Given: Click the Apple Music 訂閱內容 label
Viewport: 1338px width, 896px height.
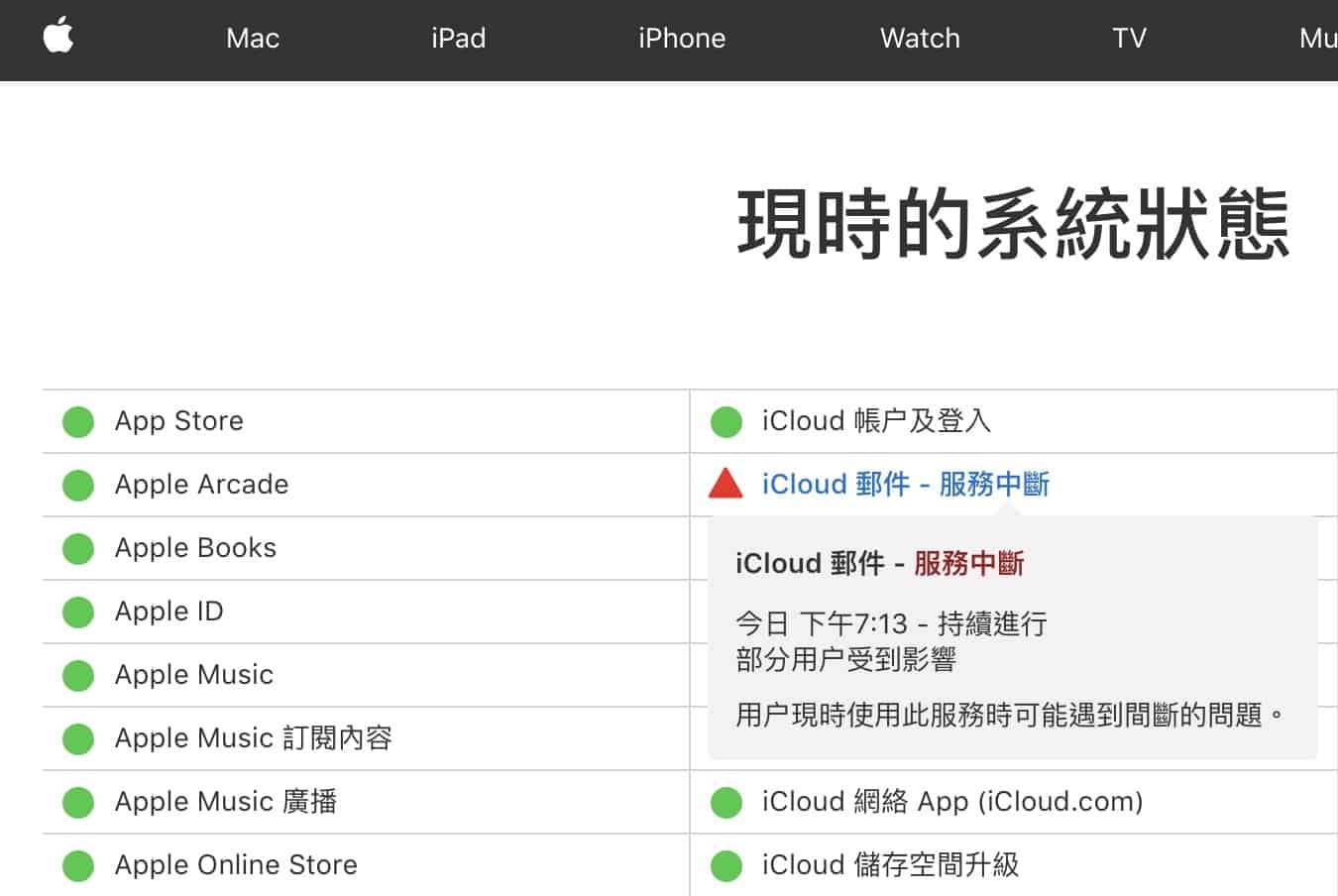Looking at the screenshot, I should tap(254, 738).
